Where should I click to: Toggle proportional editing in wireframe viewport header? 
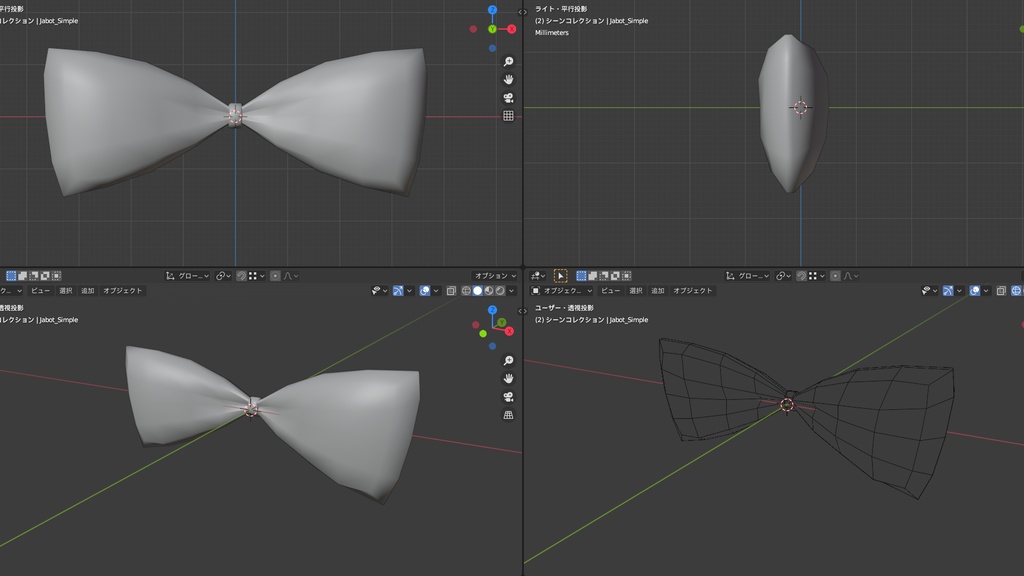(x=834, y=275)
